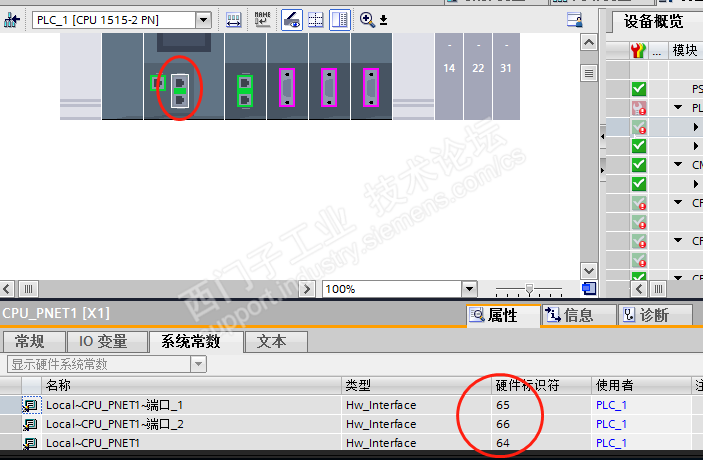This screenshot has height=460, width=703.
Task: Click the 使用者 column header
Action: [x=641, y=385]
